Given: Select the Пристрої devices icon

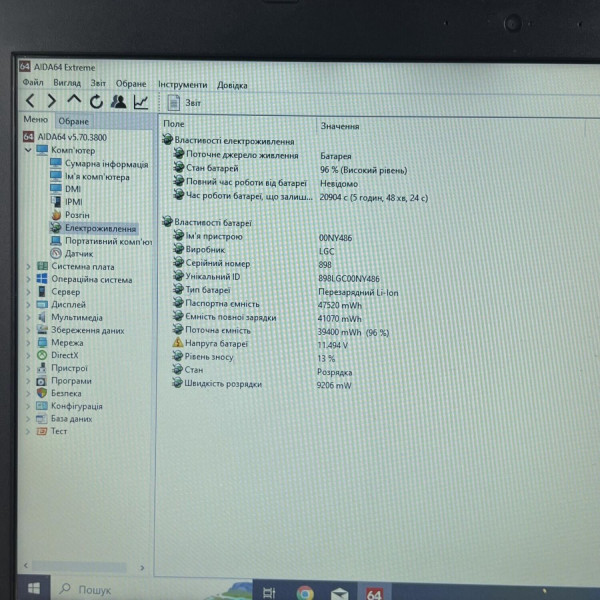Looking at the screenshot, I should 42,368.
